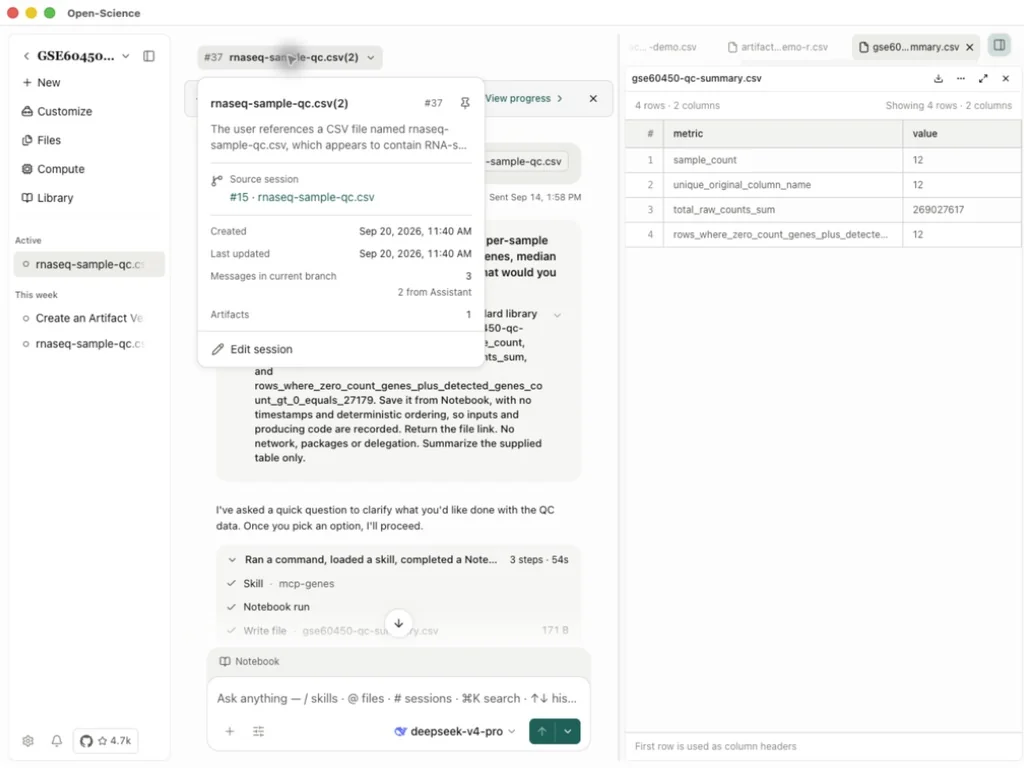
Task: Expand the #37 rnaseq-sample-qc.csv(2) session dropdown
Action: 290,57
